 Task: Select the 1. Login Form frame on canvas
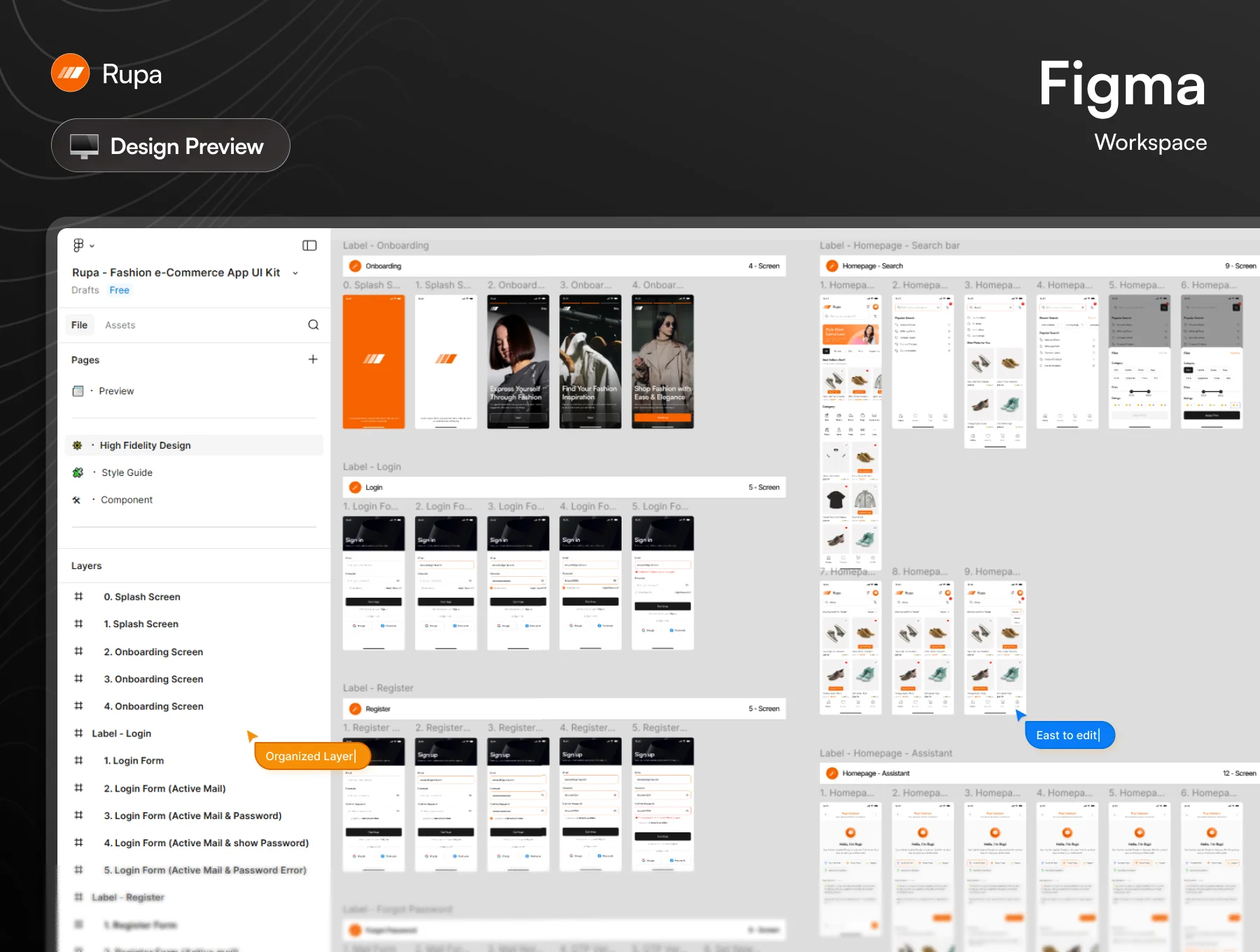pos(374,583)
